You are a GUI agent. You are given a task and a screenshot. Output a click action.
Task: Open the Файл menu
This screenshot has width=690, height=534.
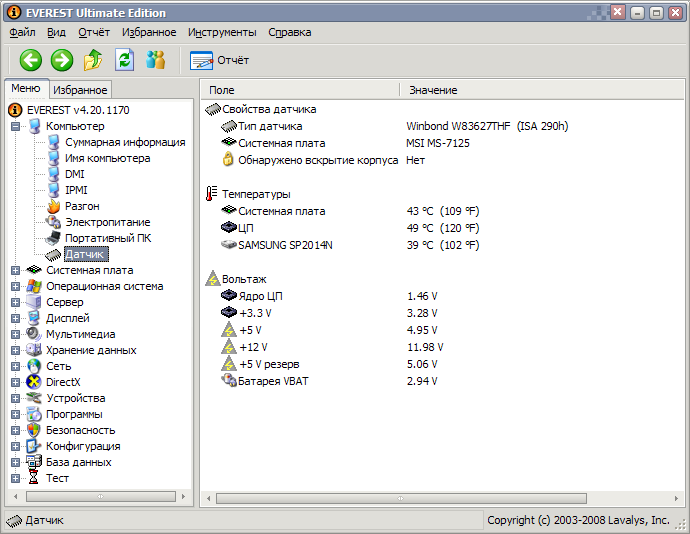[22, 32]
